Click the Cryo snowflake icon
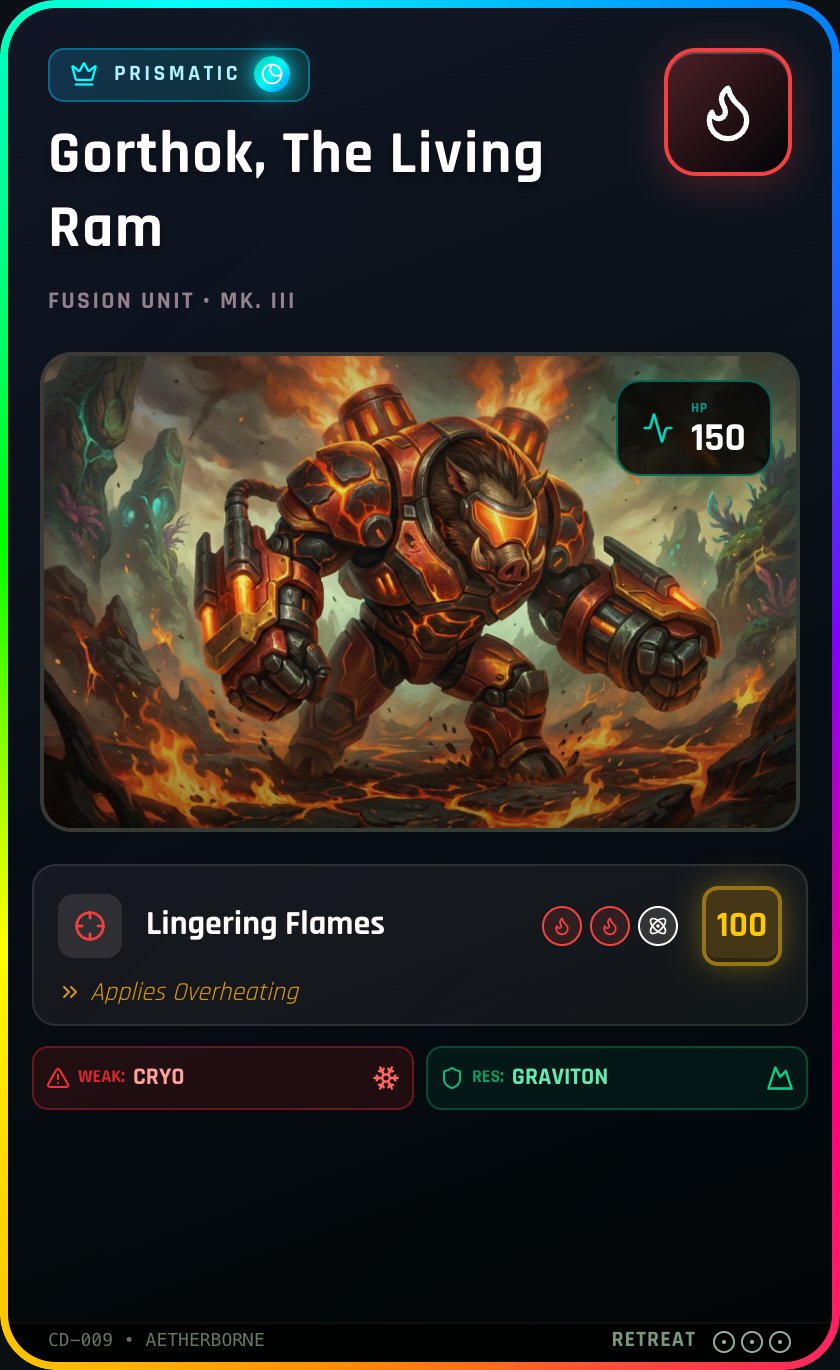Screen dimensions: 840x1370 click(386, 1078)
